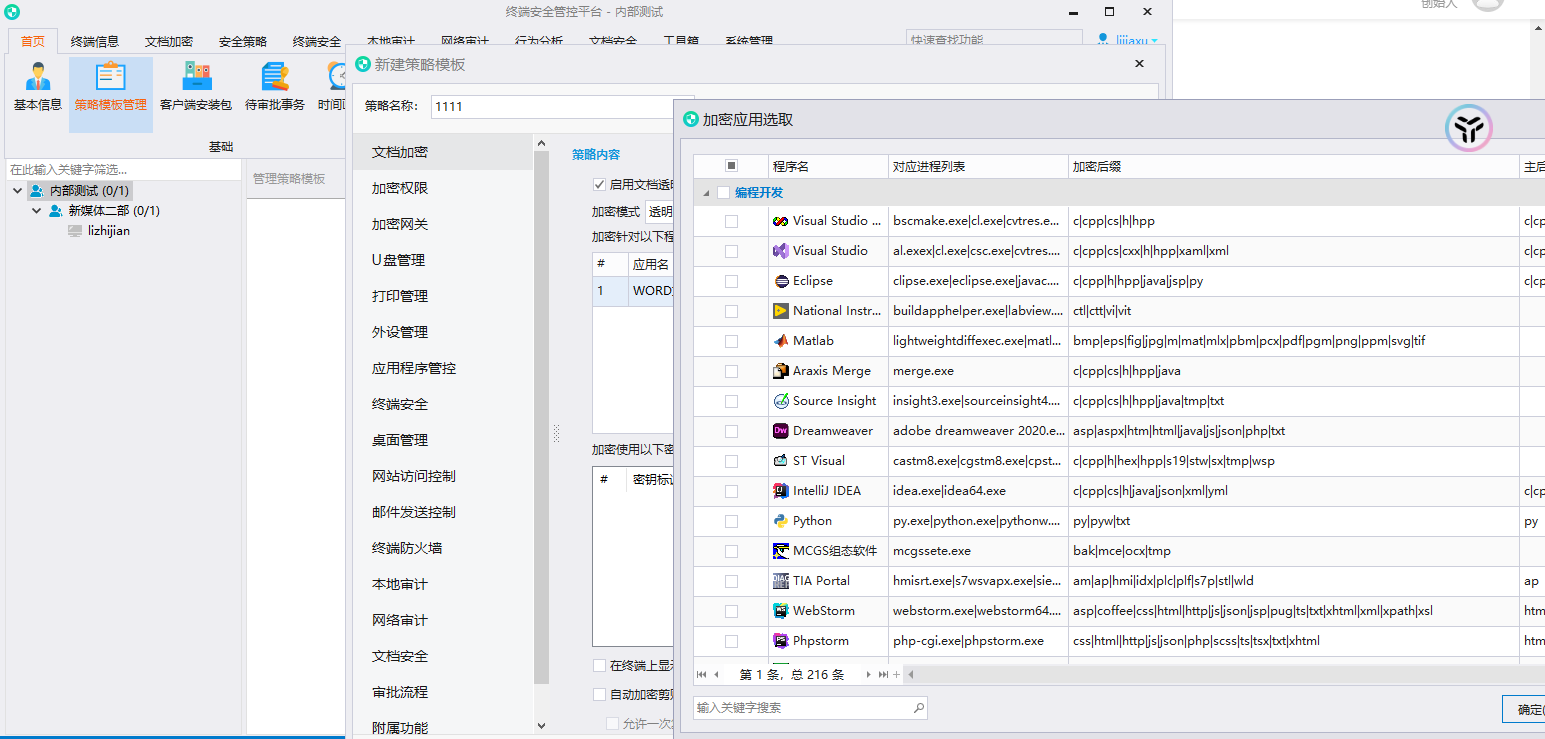The width and height of the screenshot is (1545, 739).
Task: Click the Matlab program icon
Action: pyautogui.click(x=781, y=341)
